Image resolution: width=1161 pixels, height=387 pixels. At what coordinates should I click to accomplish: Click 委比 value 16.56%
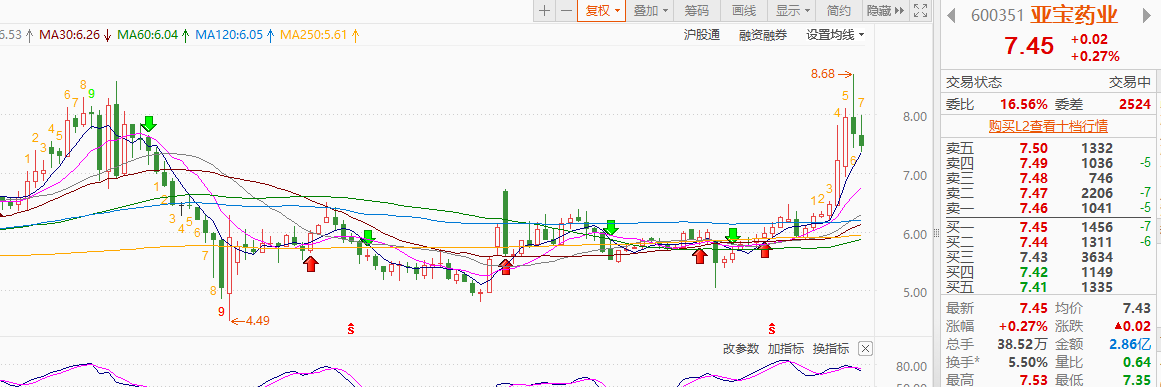(1023, 104)
